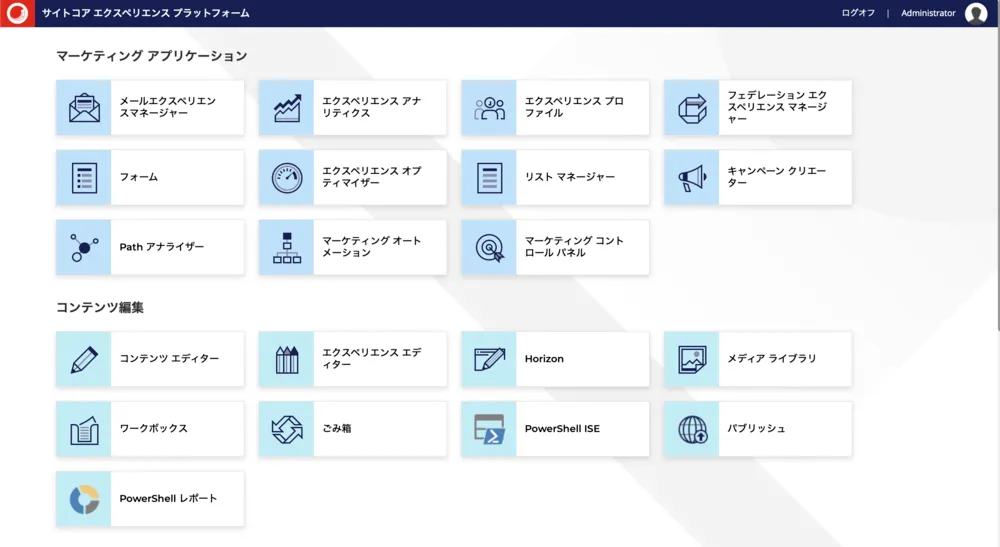Screen dimensions: 1000x547
Task: Open the フェデレーション エクスペリエンス マネージャー cube icon
Action: pyautogui.click(x=692, y=108)
